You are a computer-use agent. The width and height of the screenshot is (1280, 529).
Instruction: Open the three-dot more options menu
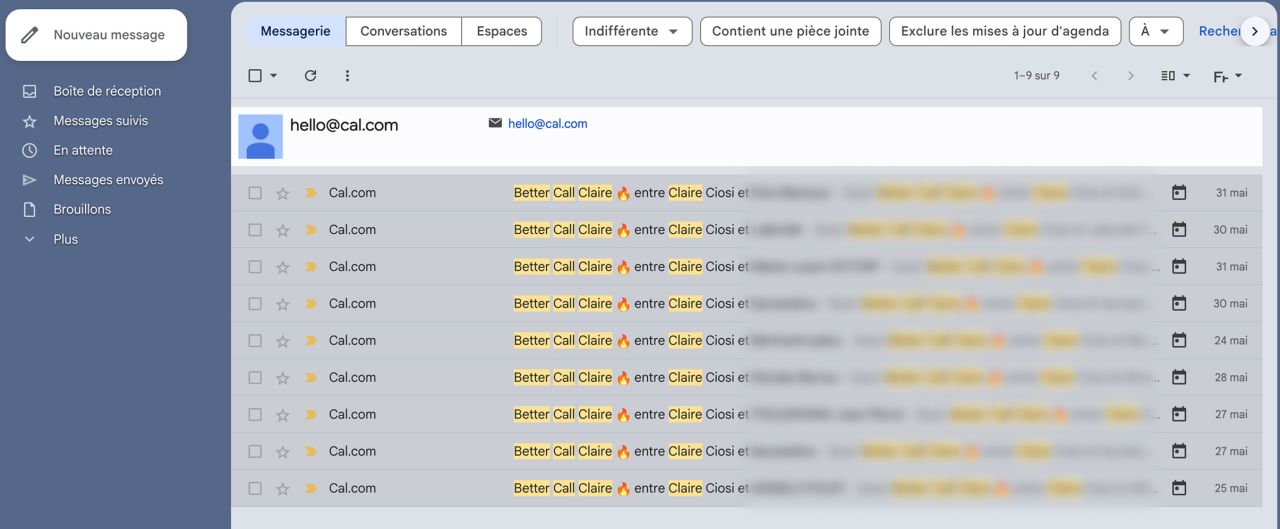point(347,76)
